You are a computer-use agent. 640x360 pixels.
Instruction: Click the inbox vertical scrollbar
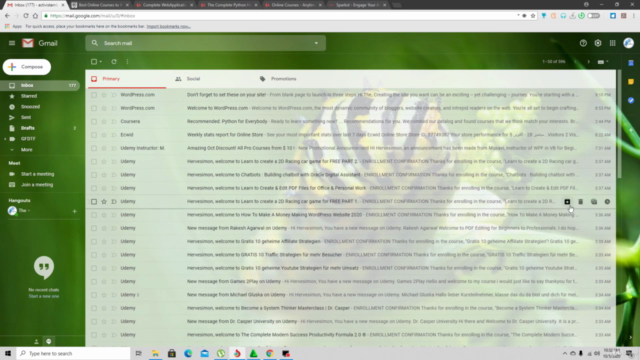619,124
